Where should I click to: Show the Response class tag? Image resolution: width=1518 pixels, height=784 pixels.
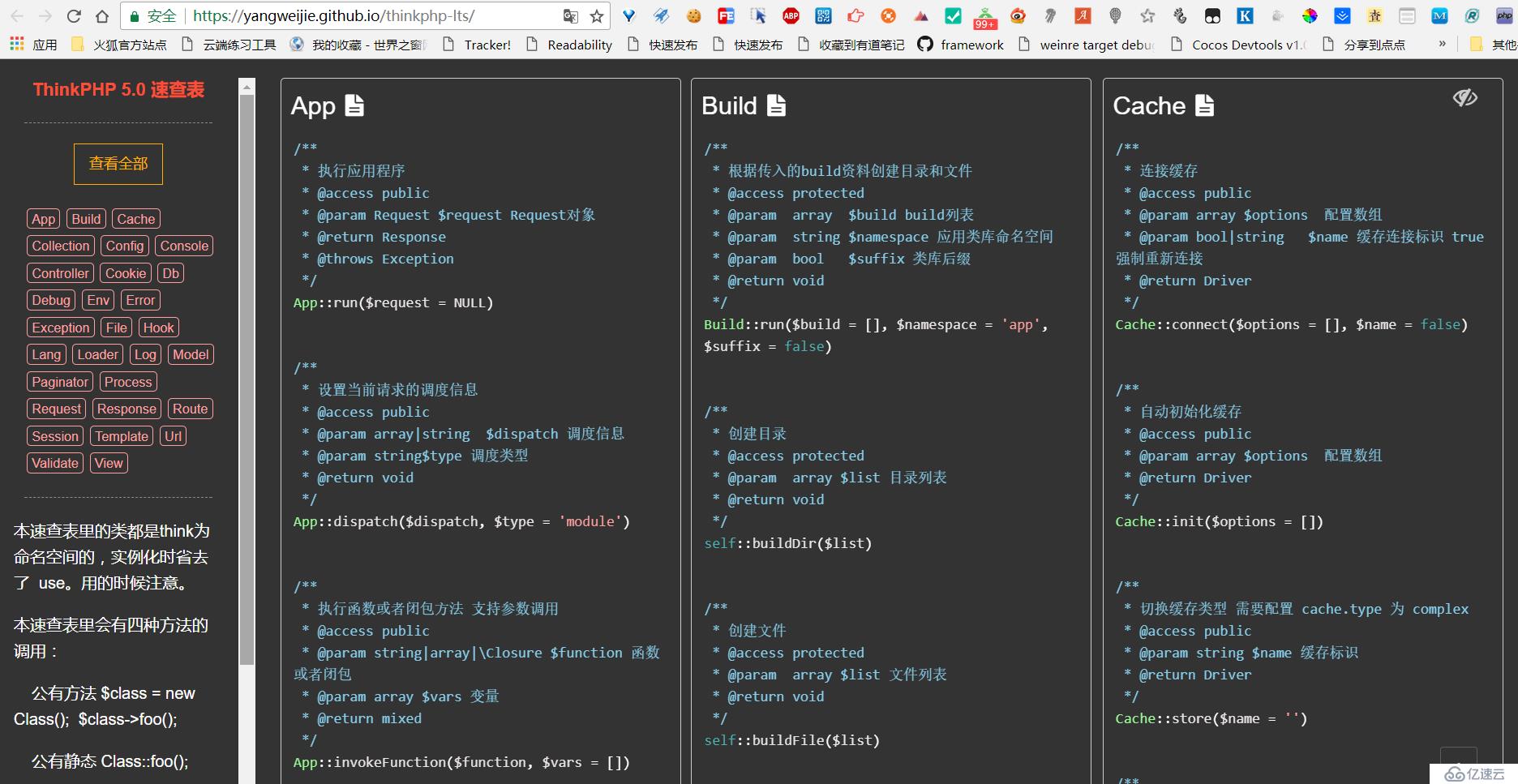click(126, 409)
